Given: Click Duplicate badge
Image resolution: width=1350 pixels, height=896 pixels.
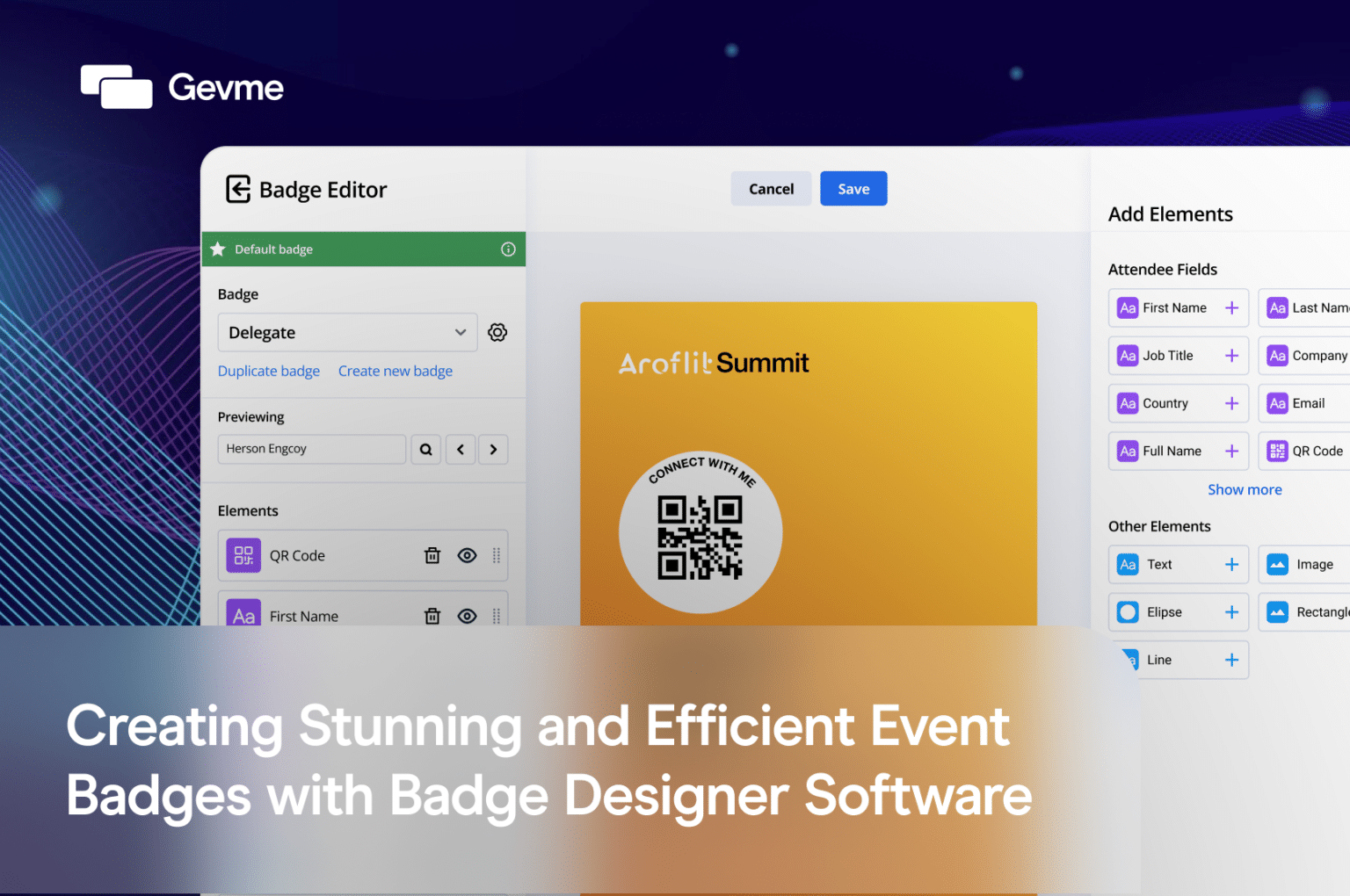Looking at the screenshot, I should [268, 371].
